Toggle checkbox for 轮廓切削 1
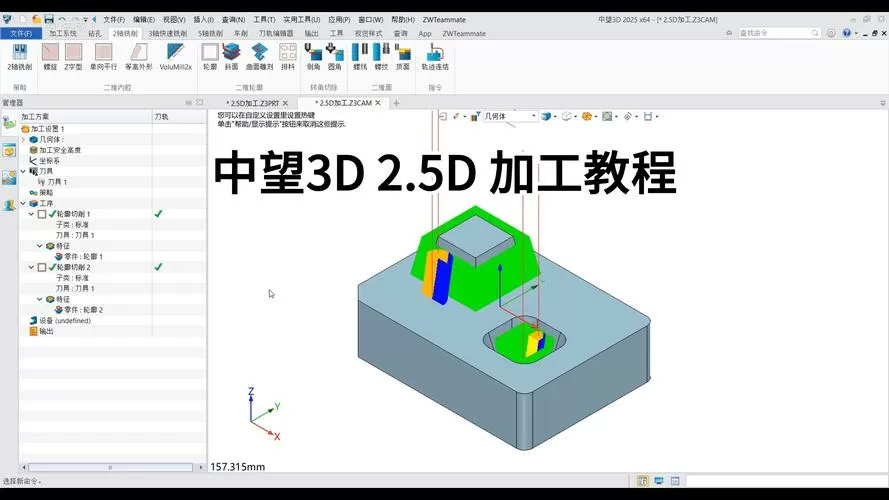This screenshot has height=500, width=889. click(x=42, y=214)
